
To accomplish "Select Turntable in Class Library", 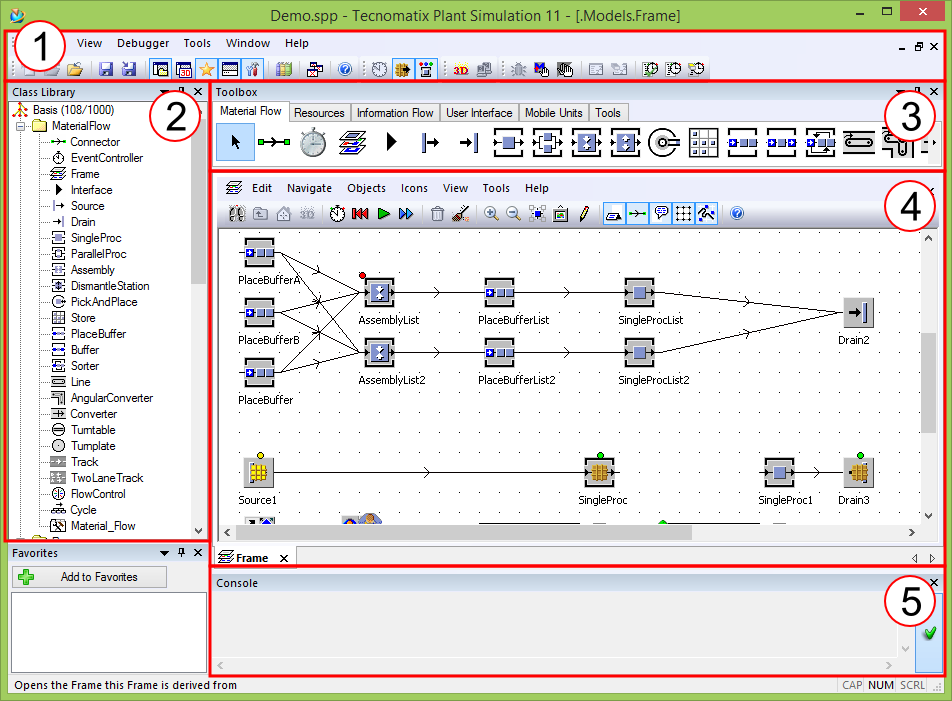I will click(x=93, y=430).
